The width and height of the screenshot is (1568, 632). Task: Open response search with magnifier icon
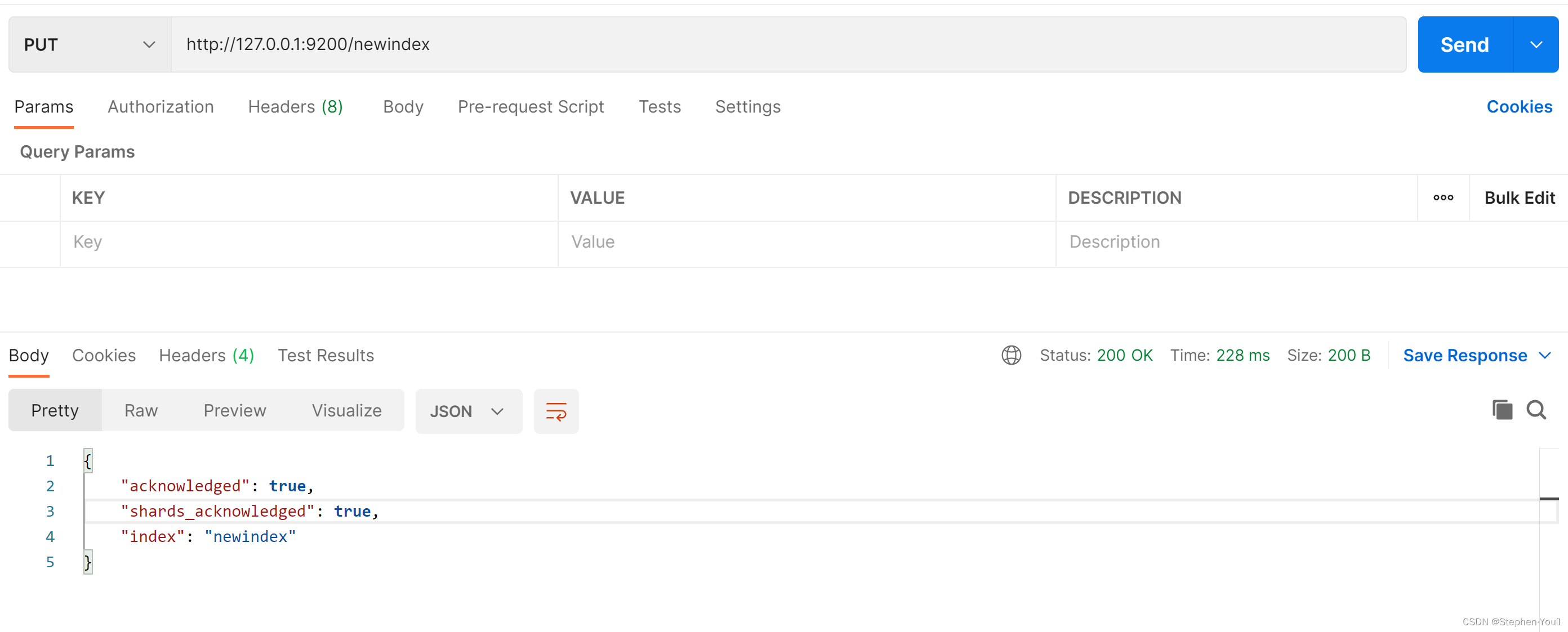(1536, 410)
